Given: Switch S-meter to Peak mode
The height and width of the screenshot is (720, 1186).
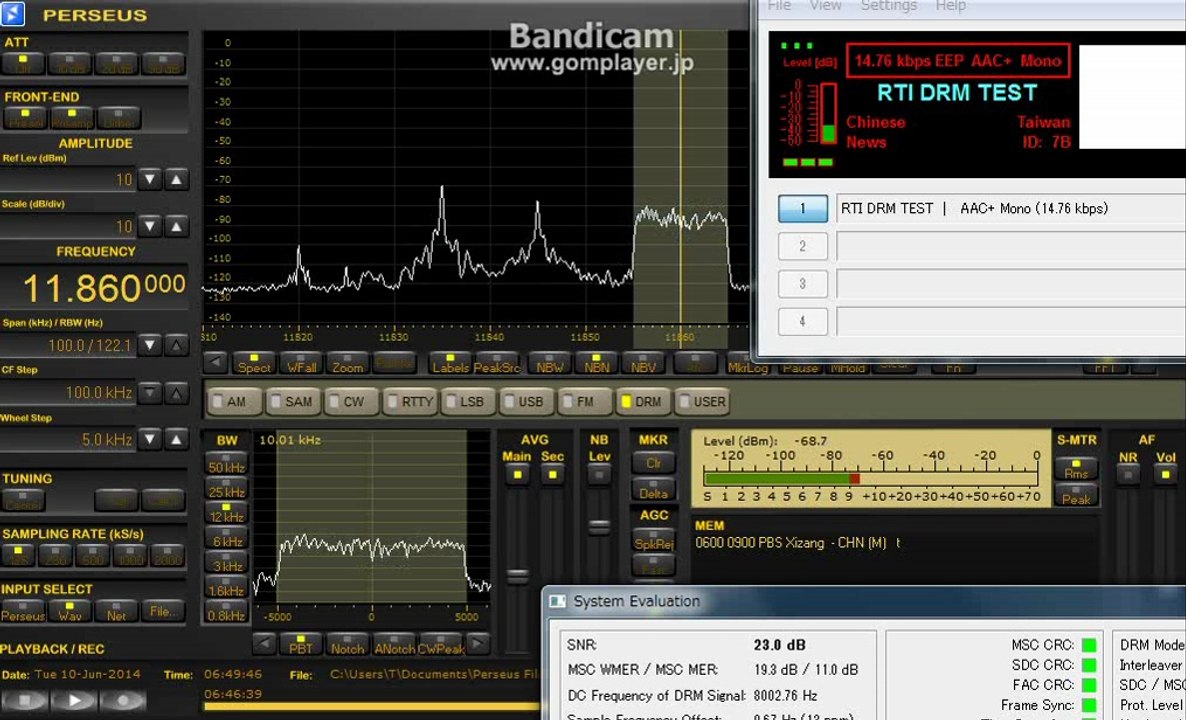Looking at the screenshot, I should point(1076,495).
